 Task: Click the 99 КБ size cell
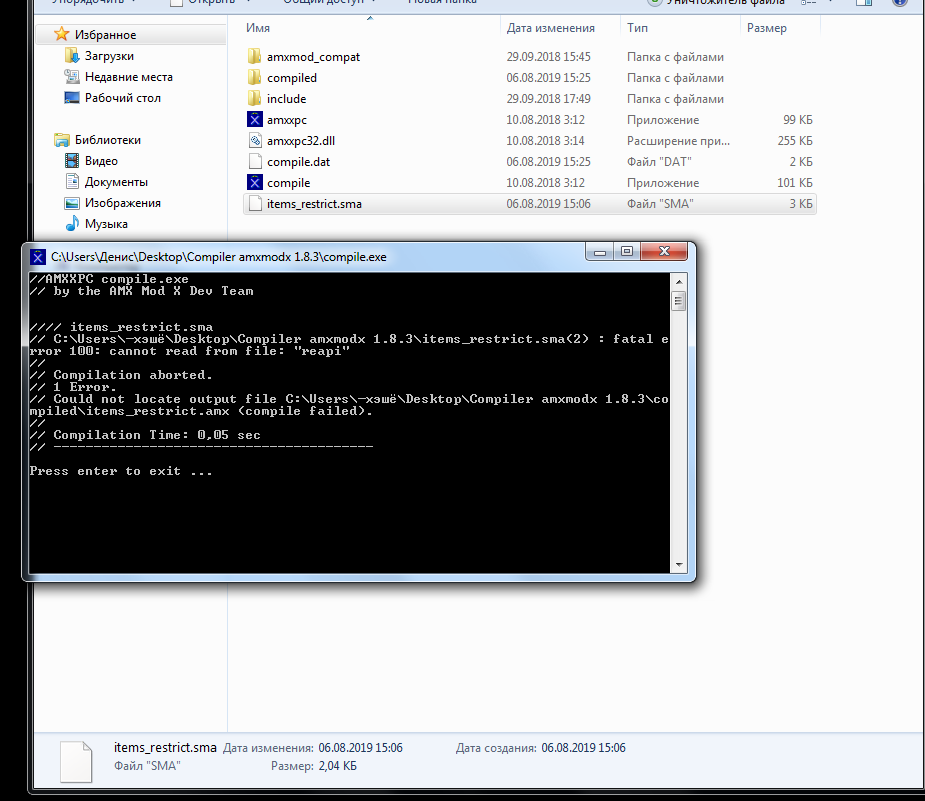[x=798, y=120]
